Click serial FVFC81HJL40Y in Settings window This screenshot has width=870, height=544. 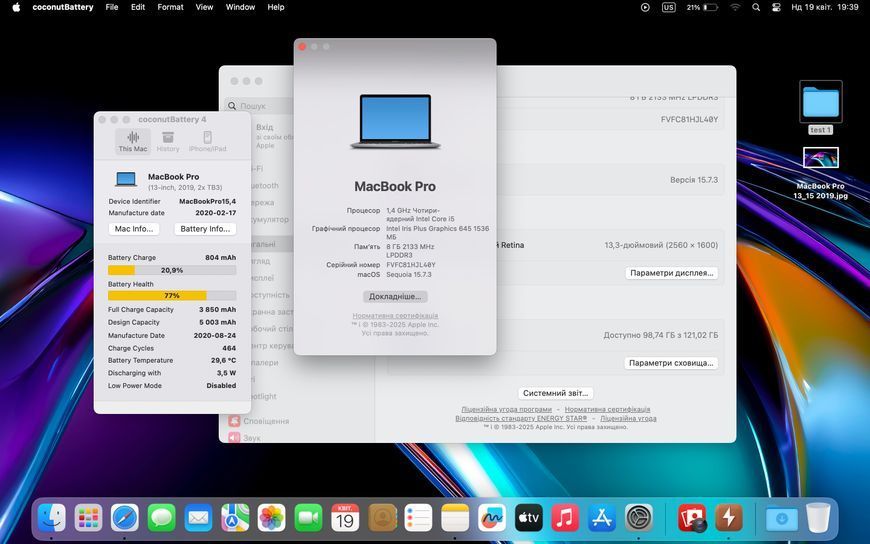[689, 119]
